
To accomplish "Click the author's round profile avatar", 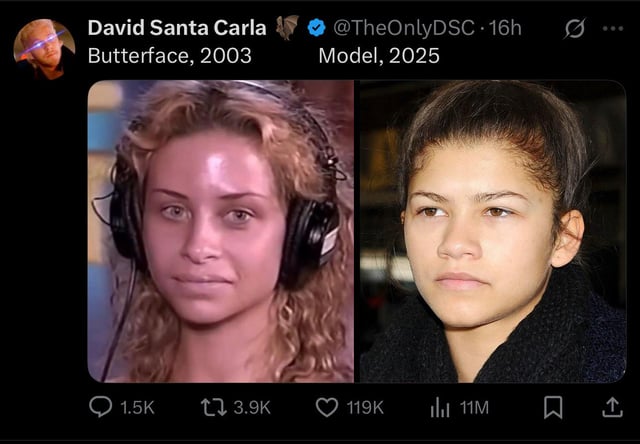I will tap(44, 49).
